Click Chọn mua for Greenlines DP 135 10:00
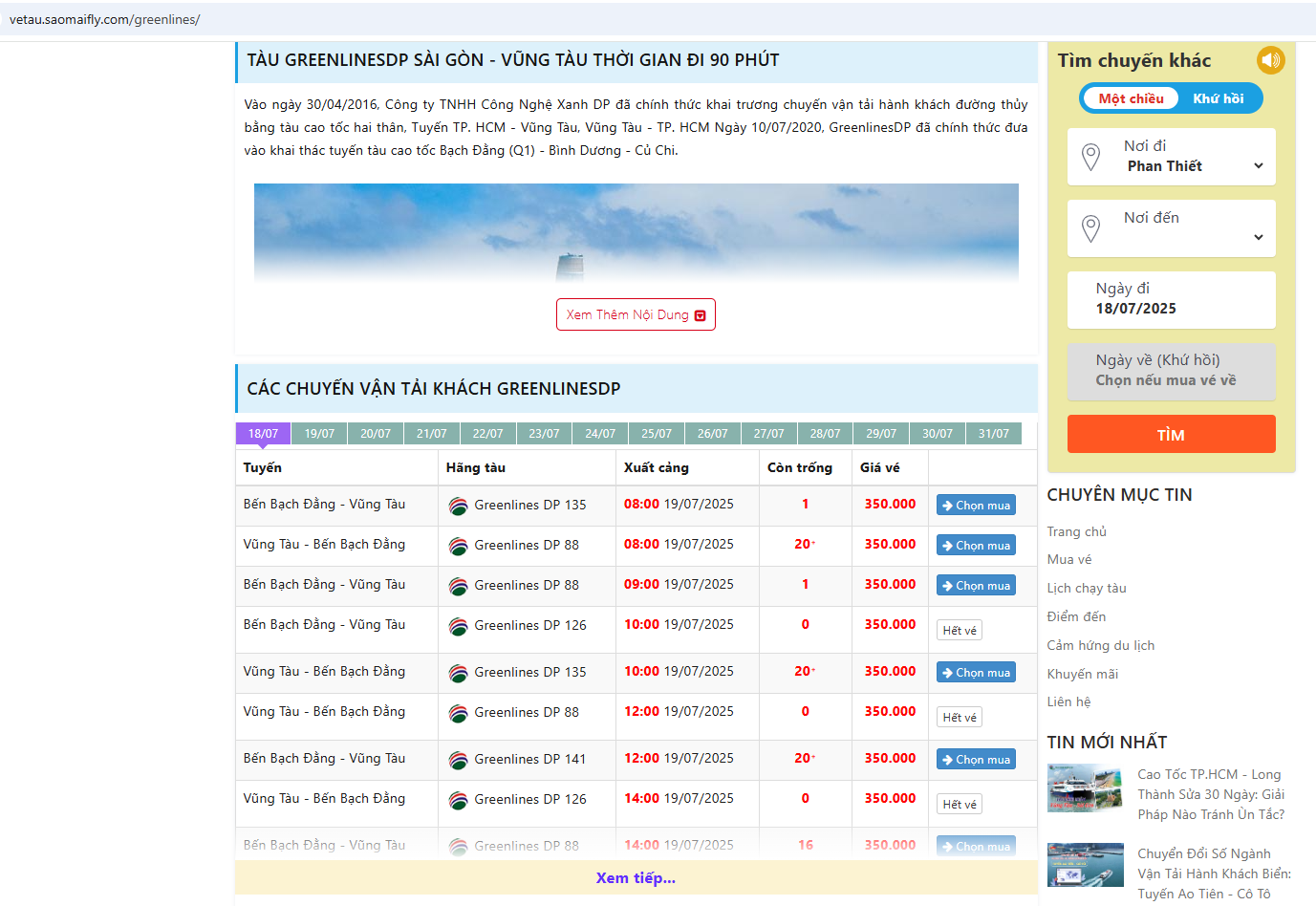 976,673
